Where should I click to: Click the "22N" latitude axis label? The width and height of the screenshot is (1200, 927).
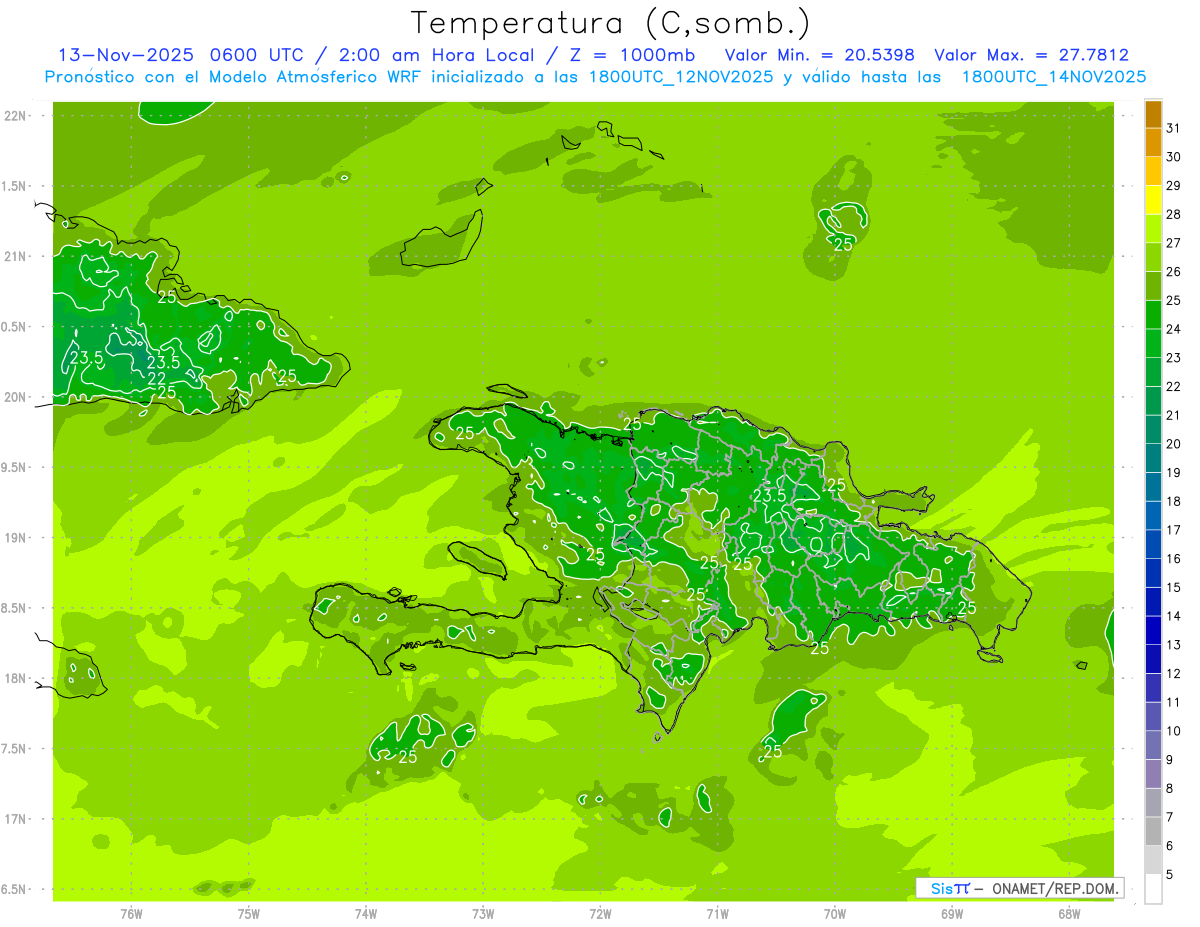pos(16,116)
